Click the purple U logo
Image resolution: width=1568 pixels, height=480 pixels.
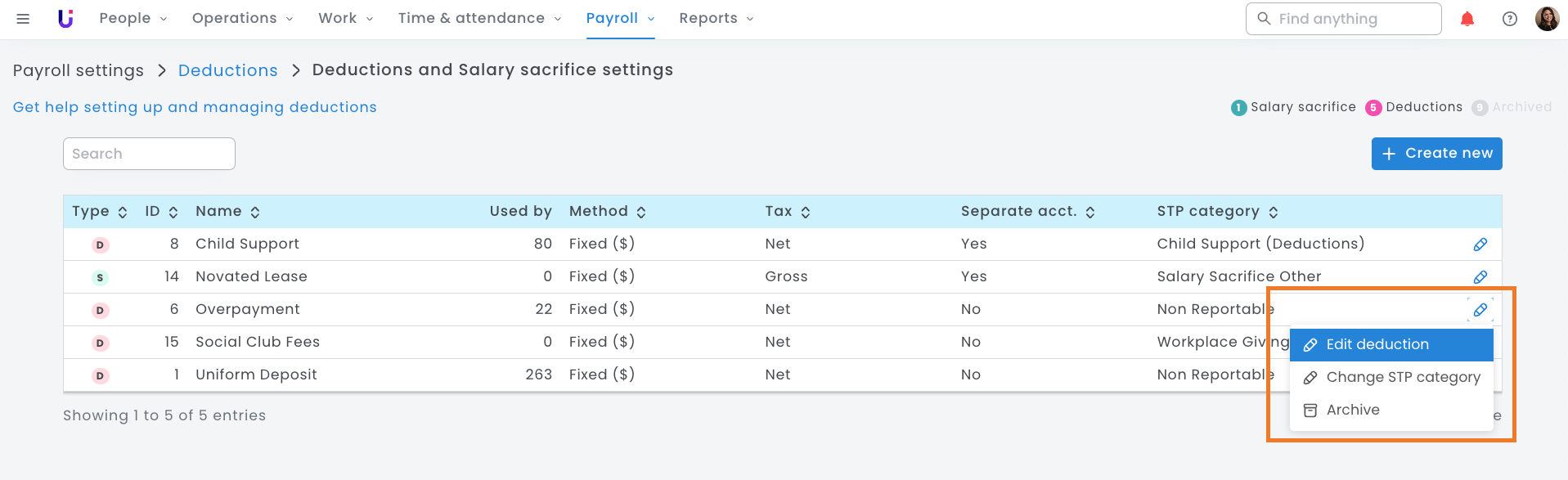65,19
